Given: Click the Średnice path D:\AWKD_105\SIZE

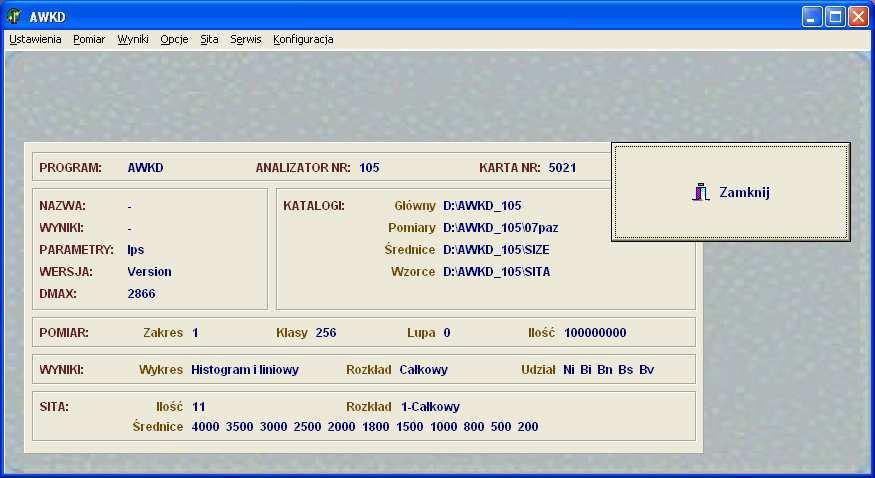Looking at the screenshot, I should coord(496,250).
